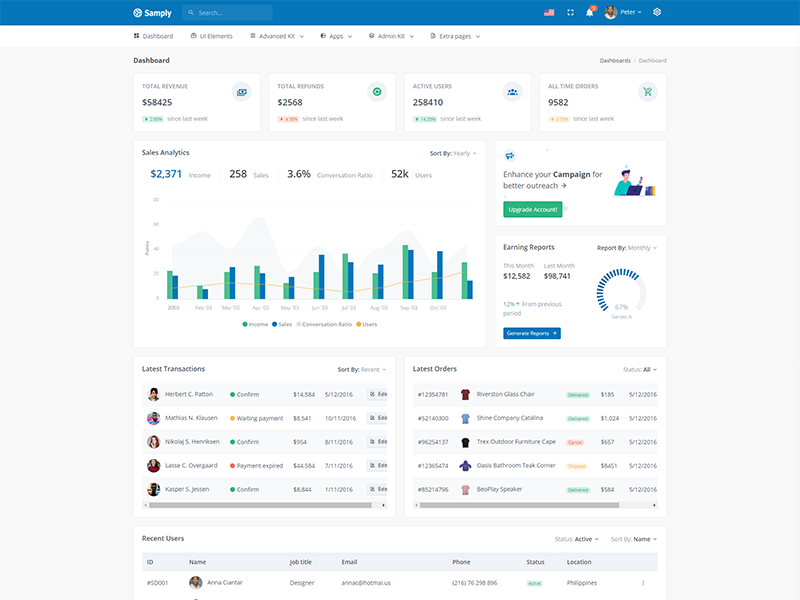
Task: Open the Advanced Kit menu
Action: click(277, 36)
